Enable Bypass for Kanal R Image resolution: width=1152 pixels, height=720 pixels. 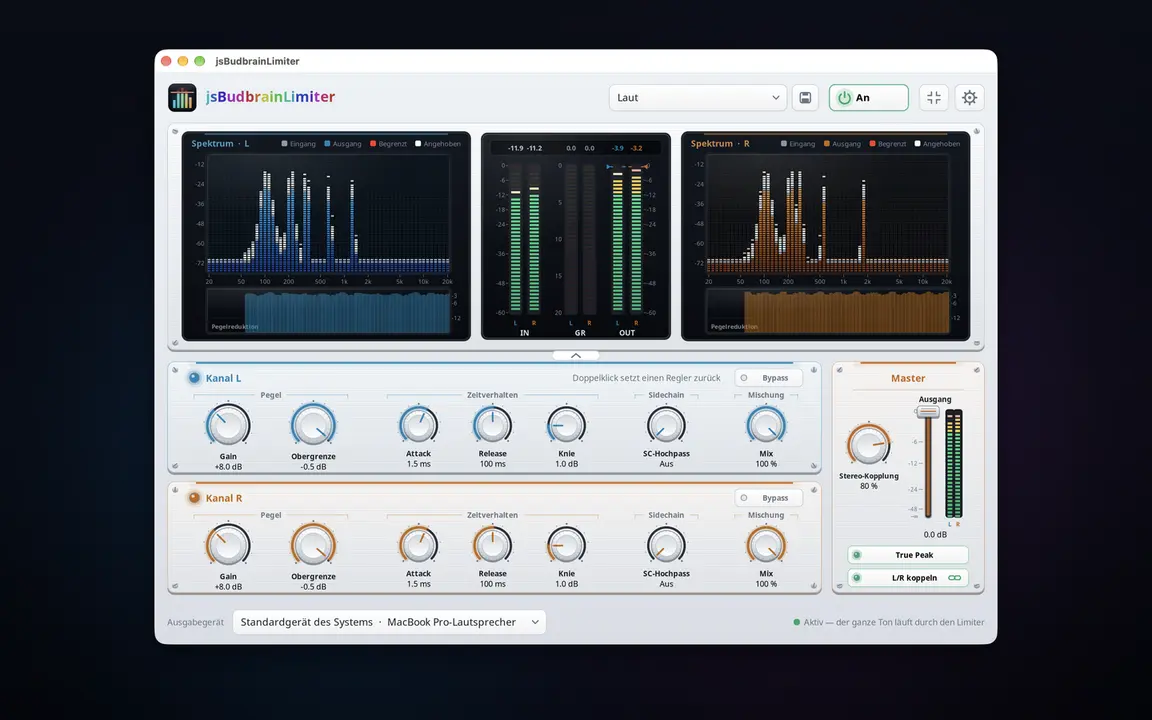click(768, 497)
